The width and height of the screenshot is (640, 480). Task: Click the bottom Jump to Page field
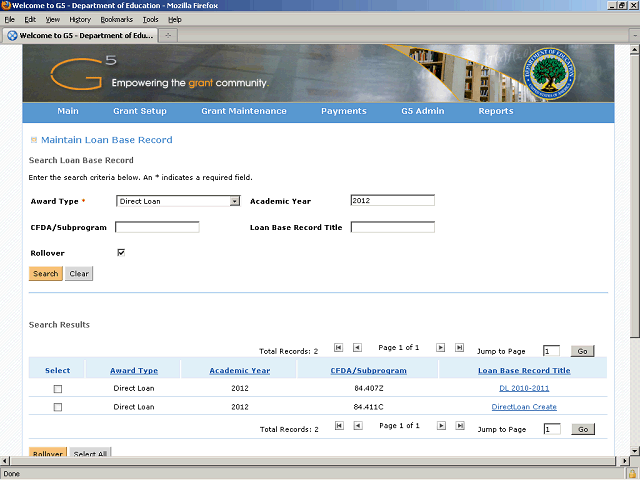[x=552, y=429]
